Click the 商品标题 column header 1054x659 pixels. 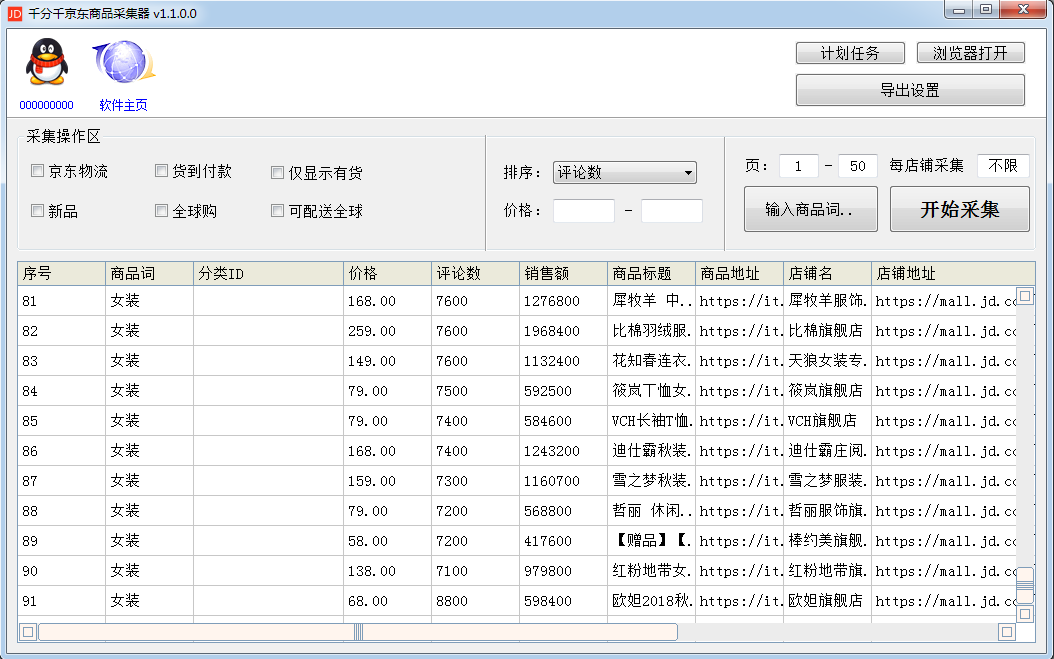click(652, 274)
